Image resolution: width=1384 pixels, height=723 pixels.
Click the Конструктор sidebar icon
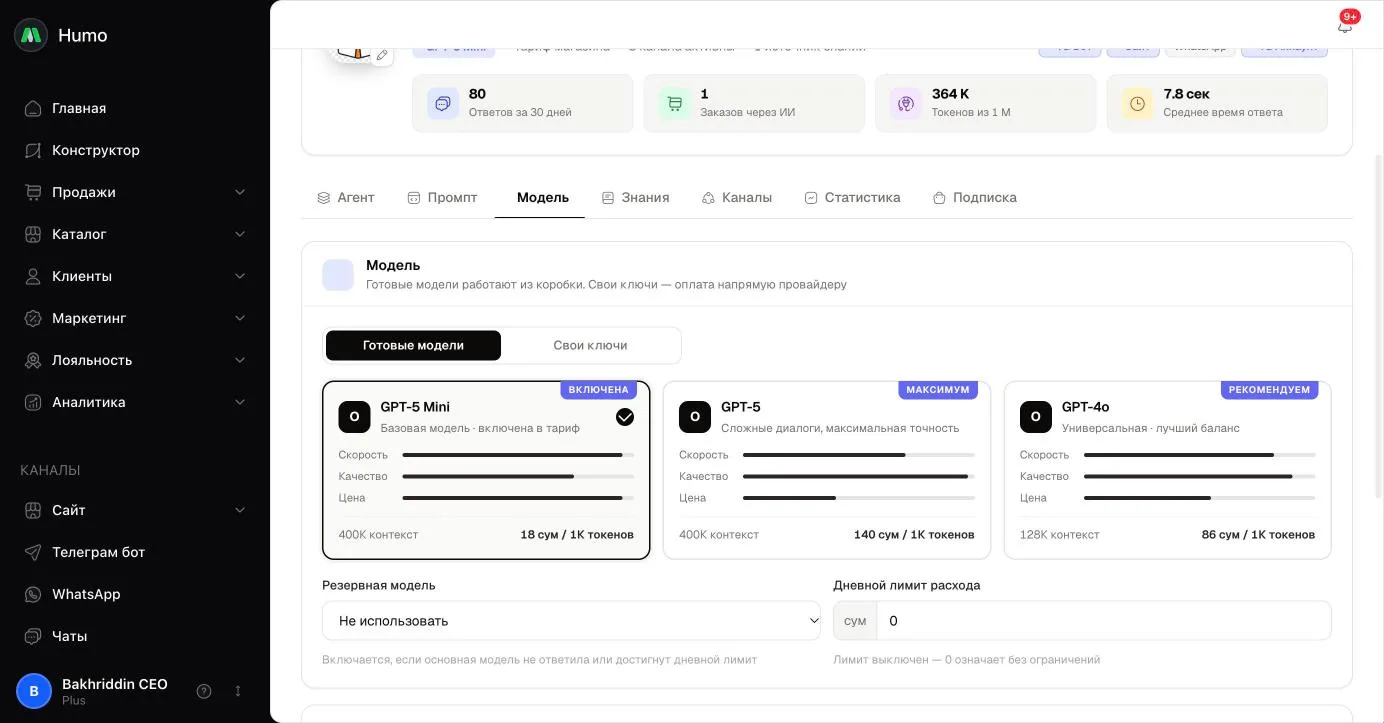pyautogui.click(x=33, y=150)
